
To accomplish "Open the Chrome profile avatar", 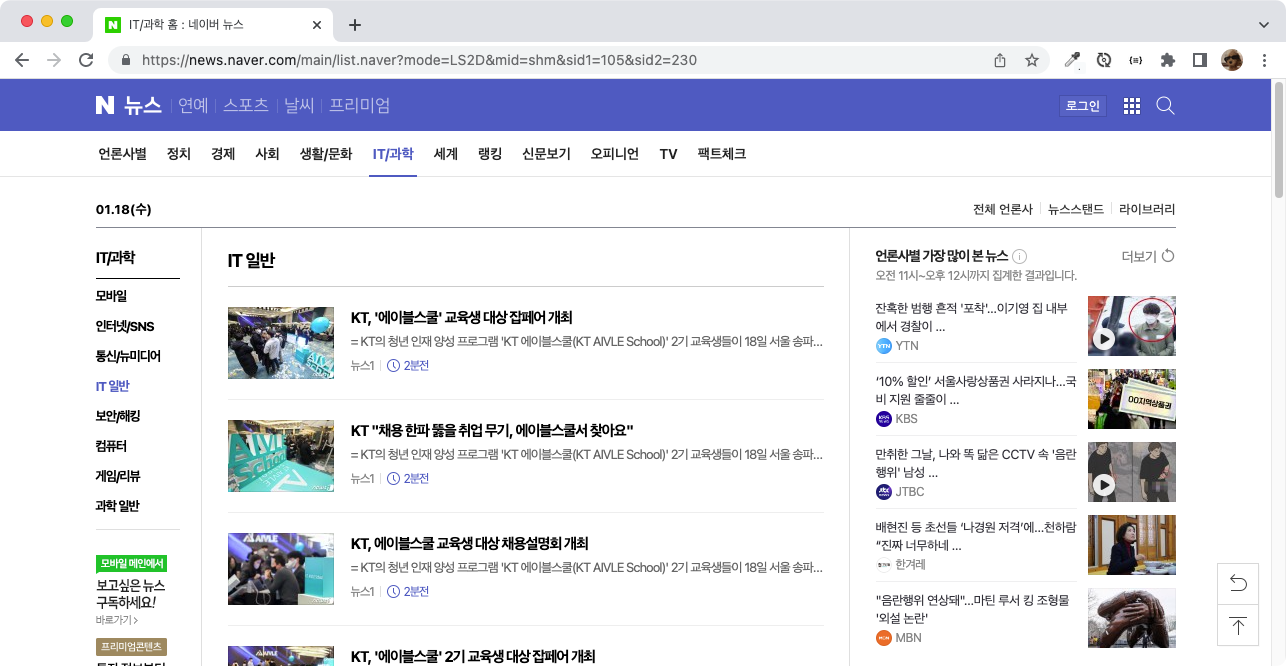I will coord(1232,60).
